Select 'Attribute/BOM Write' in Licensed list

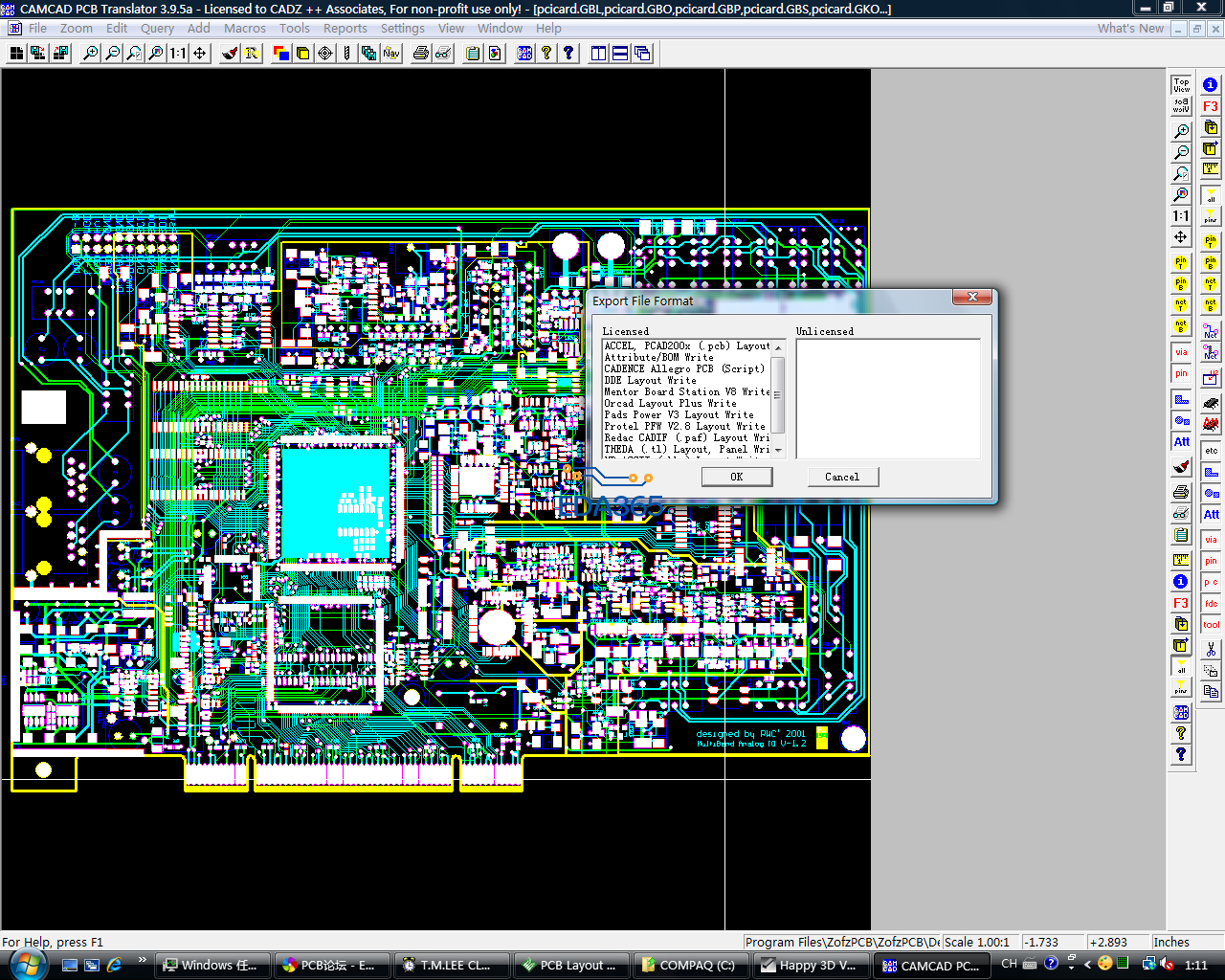(687, 357)
